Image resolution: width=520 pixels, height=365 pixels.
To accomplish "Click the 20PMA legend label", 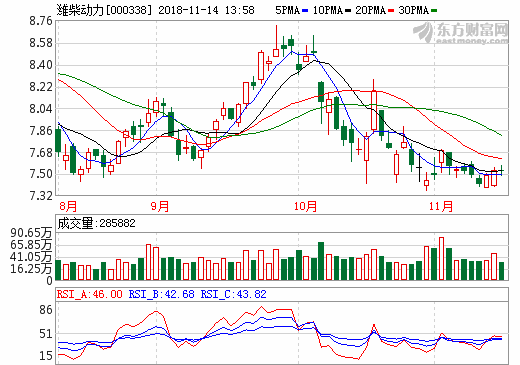I will pyautogui.click(x=370, y=10).
